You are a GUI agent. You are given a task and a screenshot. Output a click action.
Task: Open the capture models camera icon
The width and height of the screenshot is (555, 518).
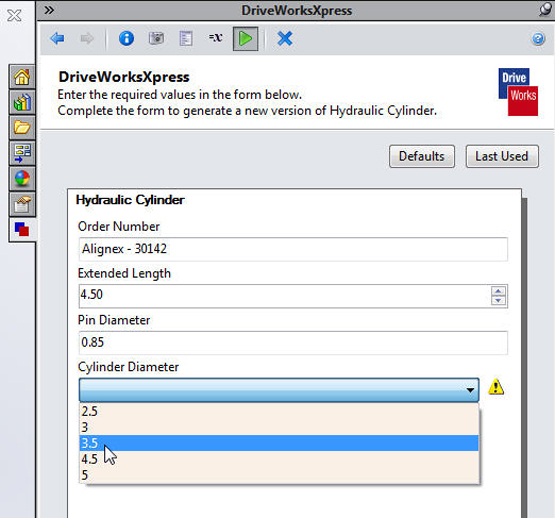pyautogui.click(x=156, y=38)
